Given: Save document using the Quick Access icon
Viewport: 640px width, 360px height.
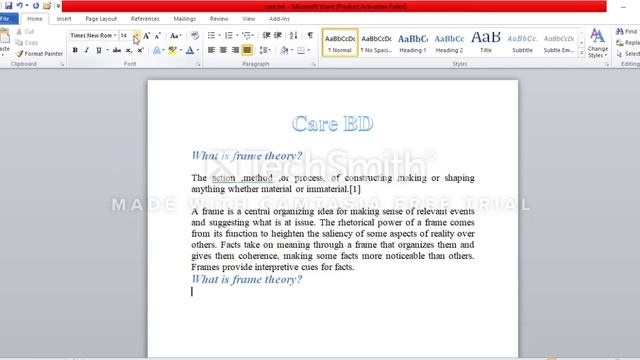Looking at the screenshot, I should pos(9,6).
